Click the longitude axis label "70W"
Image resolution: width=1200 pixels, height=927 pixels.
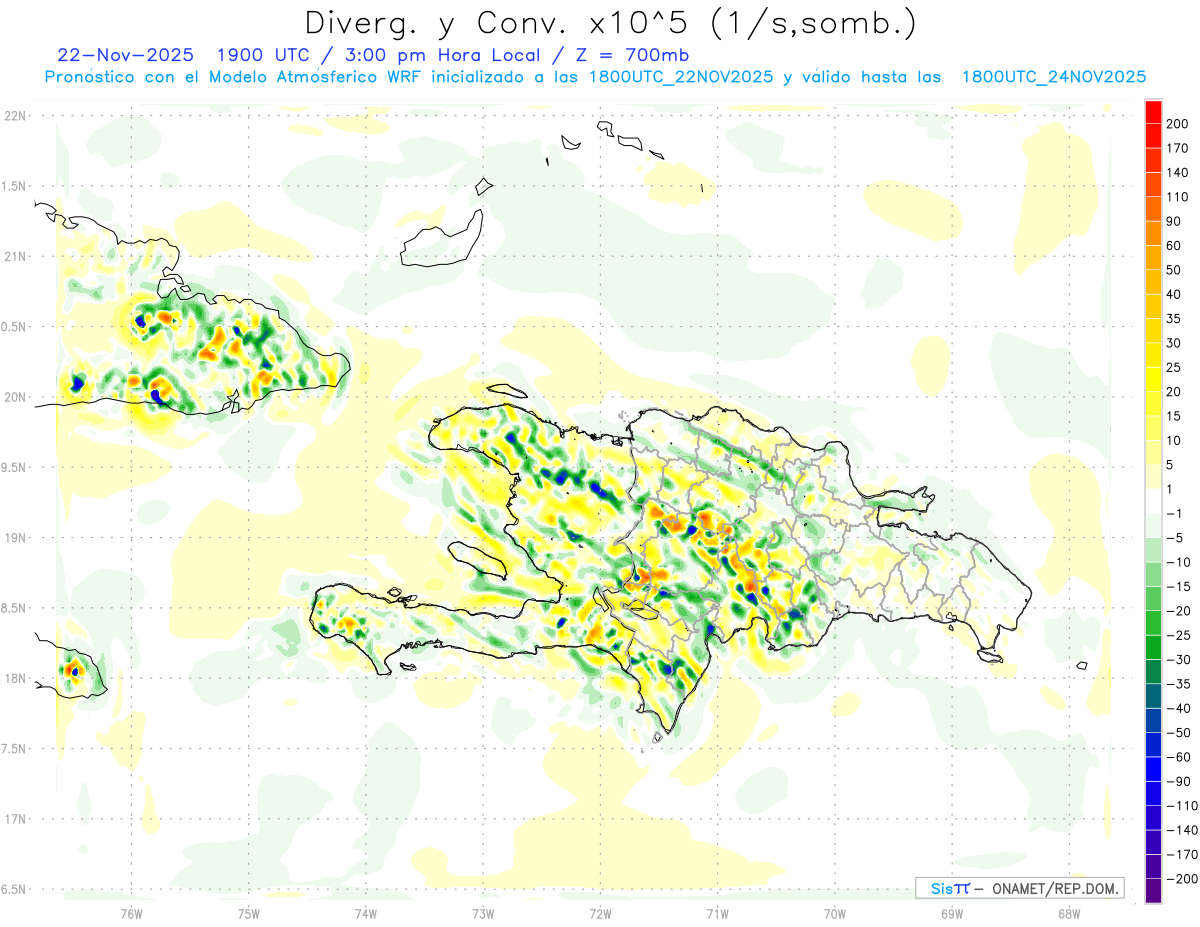point(834,913)
